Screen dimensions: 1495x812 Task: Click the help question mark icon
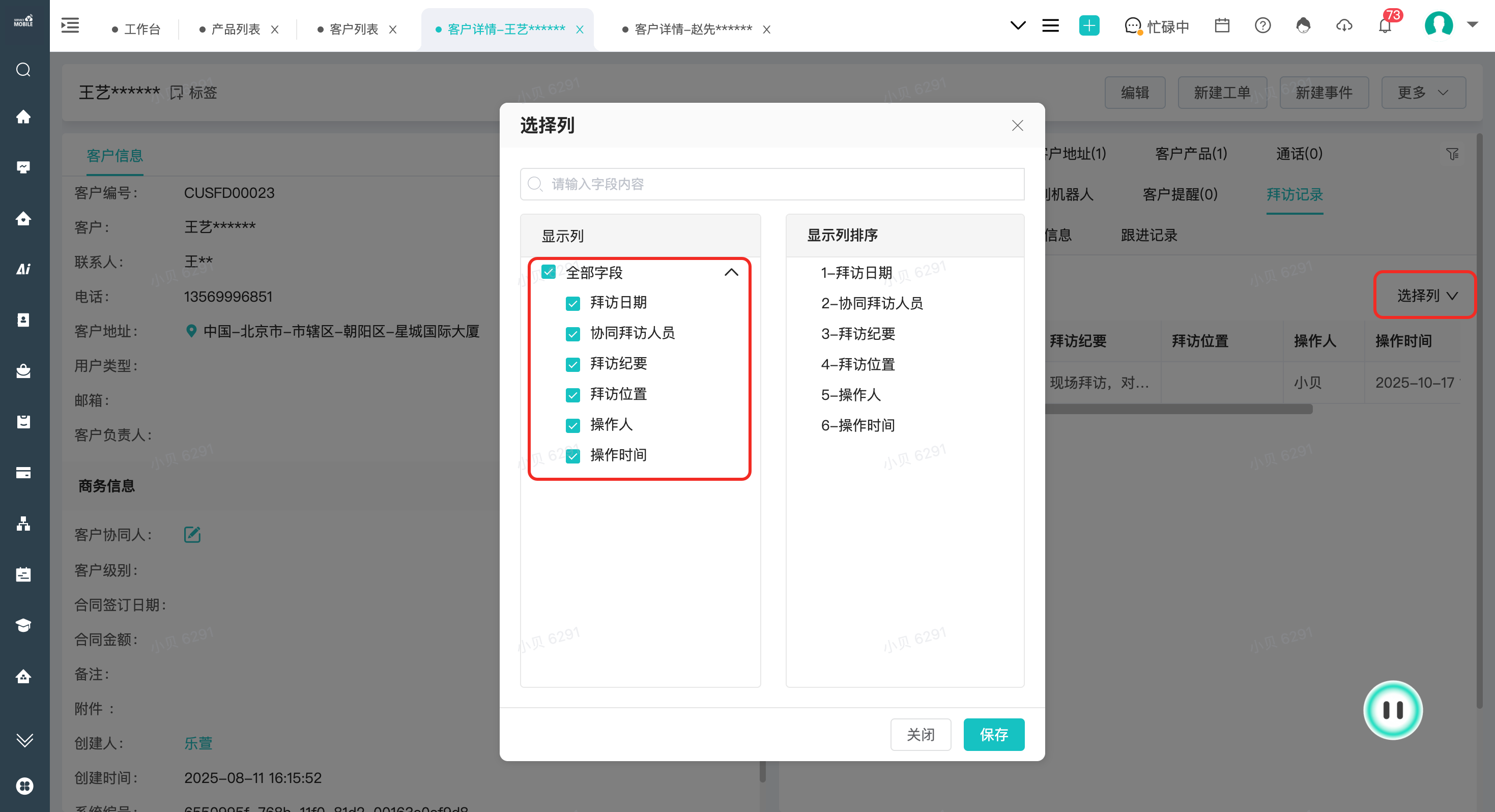tap(1262, 25)
